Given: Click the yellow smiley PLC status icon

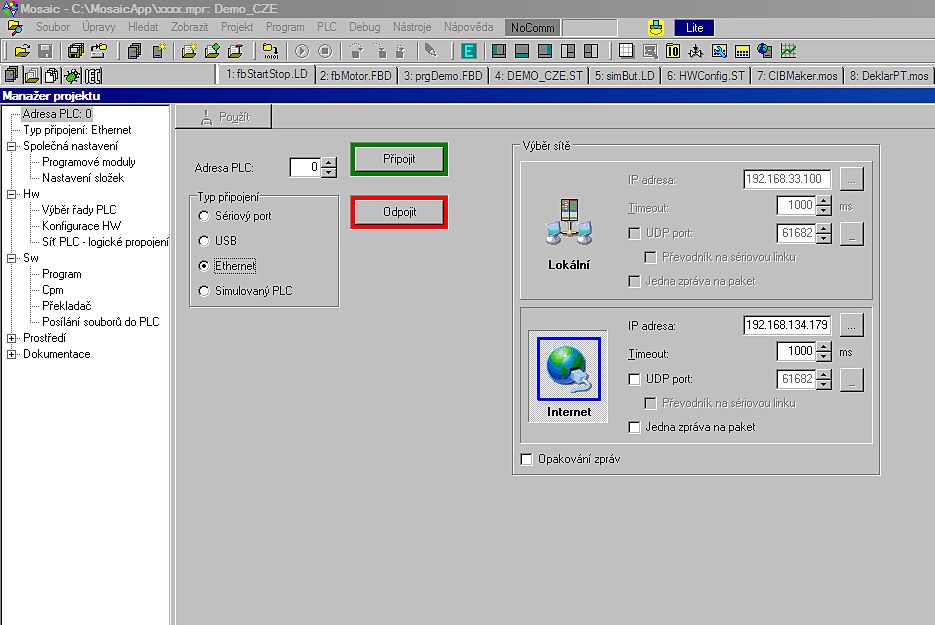Looking at the screenshot, I should (656, 27).
